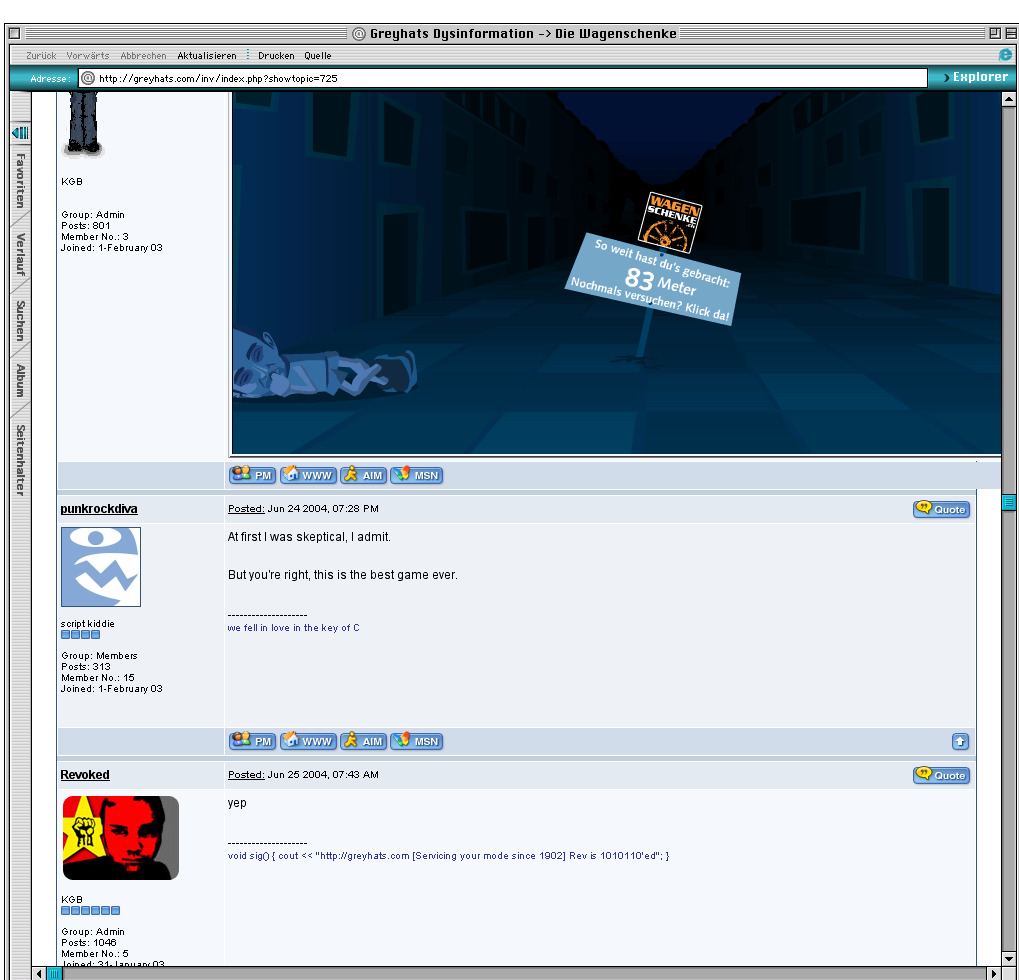Click text 'Posts: 1046'
The image size is (1019, 980).
pos(88,943)
